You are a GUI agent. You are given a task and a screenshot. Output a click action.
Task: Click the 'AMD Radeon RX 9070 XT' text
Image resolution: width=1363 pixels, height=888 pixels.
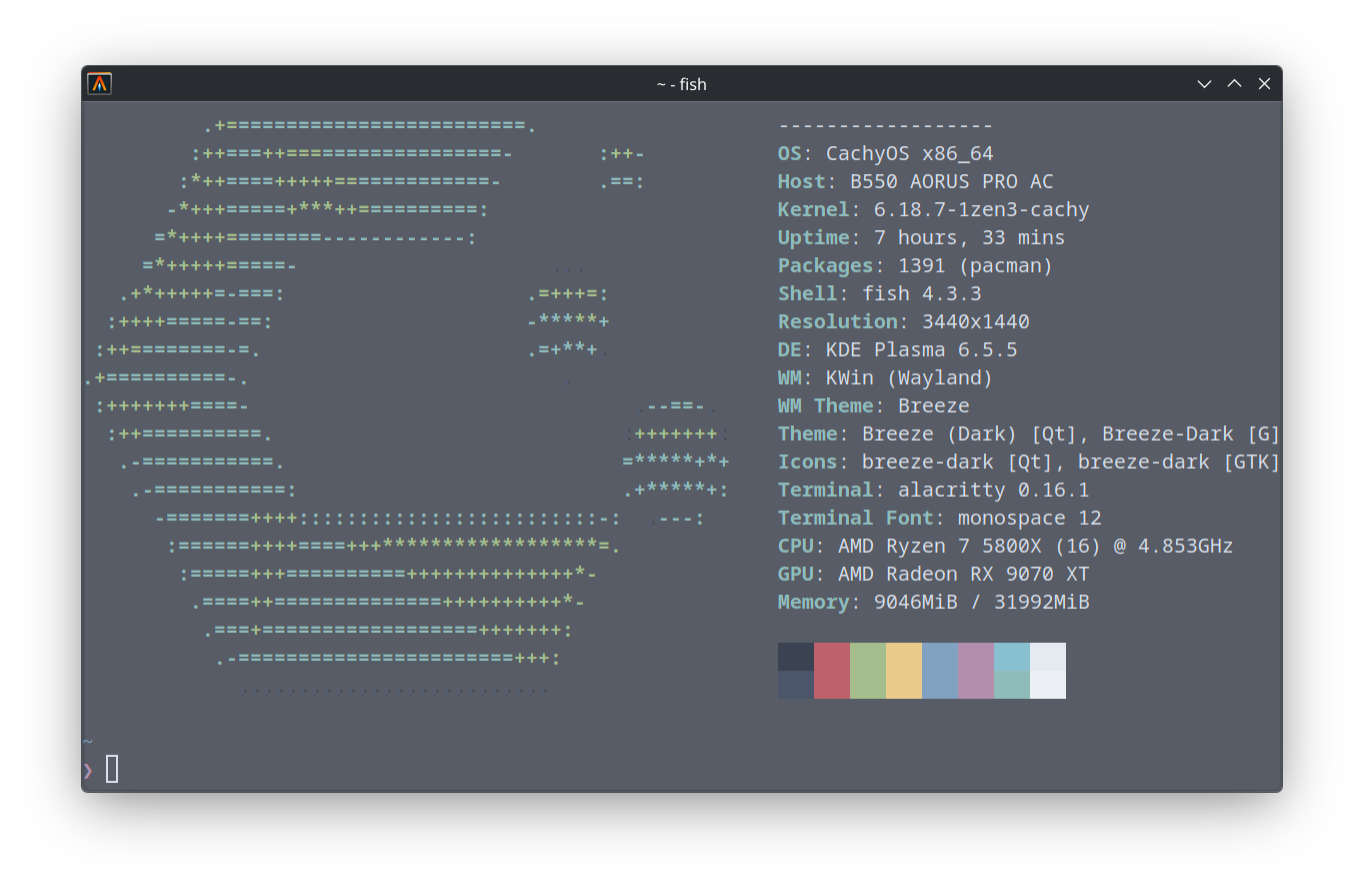pos(964,574)
